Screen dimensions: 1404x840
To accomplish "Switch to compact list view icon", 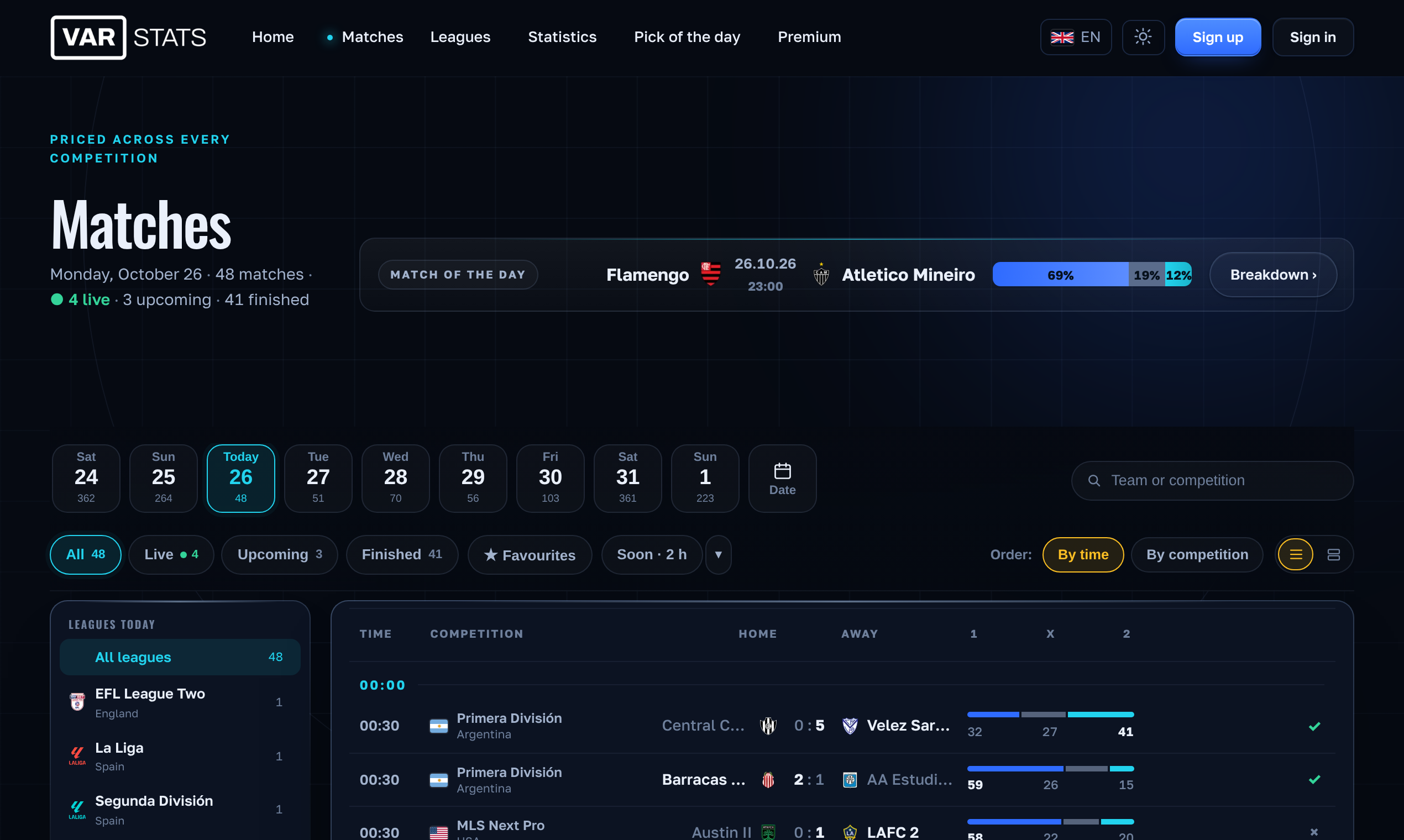I will click(1295, 555).
